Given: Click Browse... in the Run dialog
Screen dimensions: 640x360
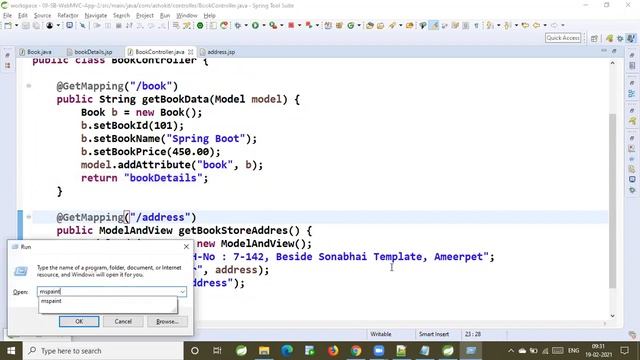Looking at the screenshot, I should (167, 321).
